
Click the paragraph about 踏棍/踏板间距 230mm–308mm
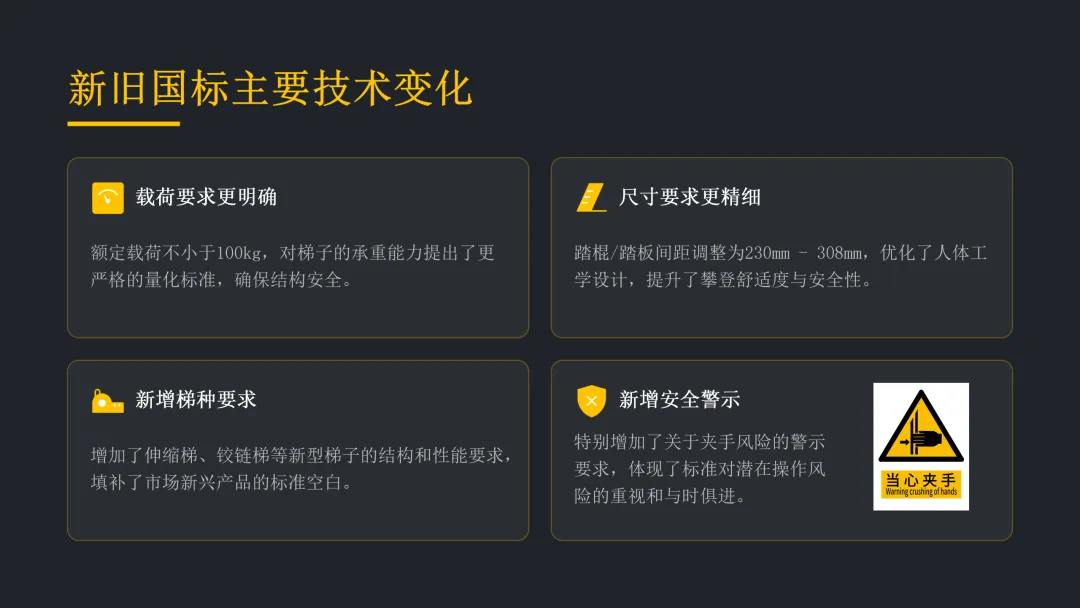pyautogui.click(x=780, y=266)
